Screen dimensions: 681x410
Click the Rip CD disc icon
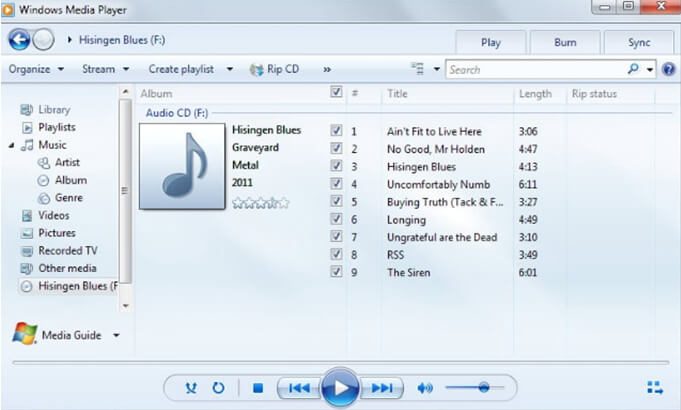coord(256,69)
